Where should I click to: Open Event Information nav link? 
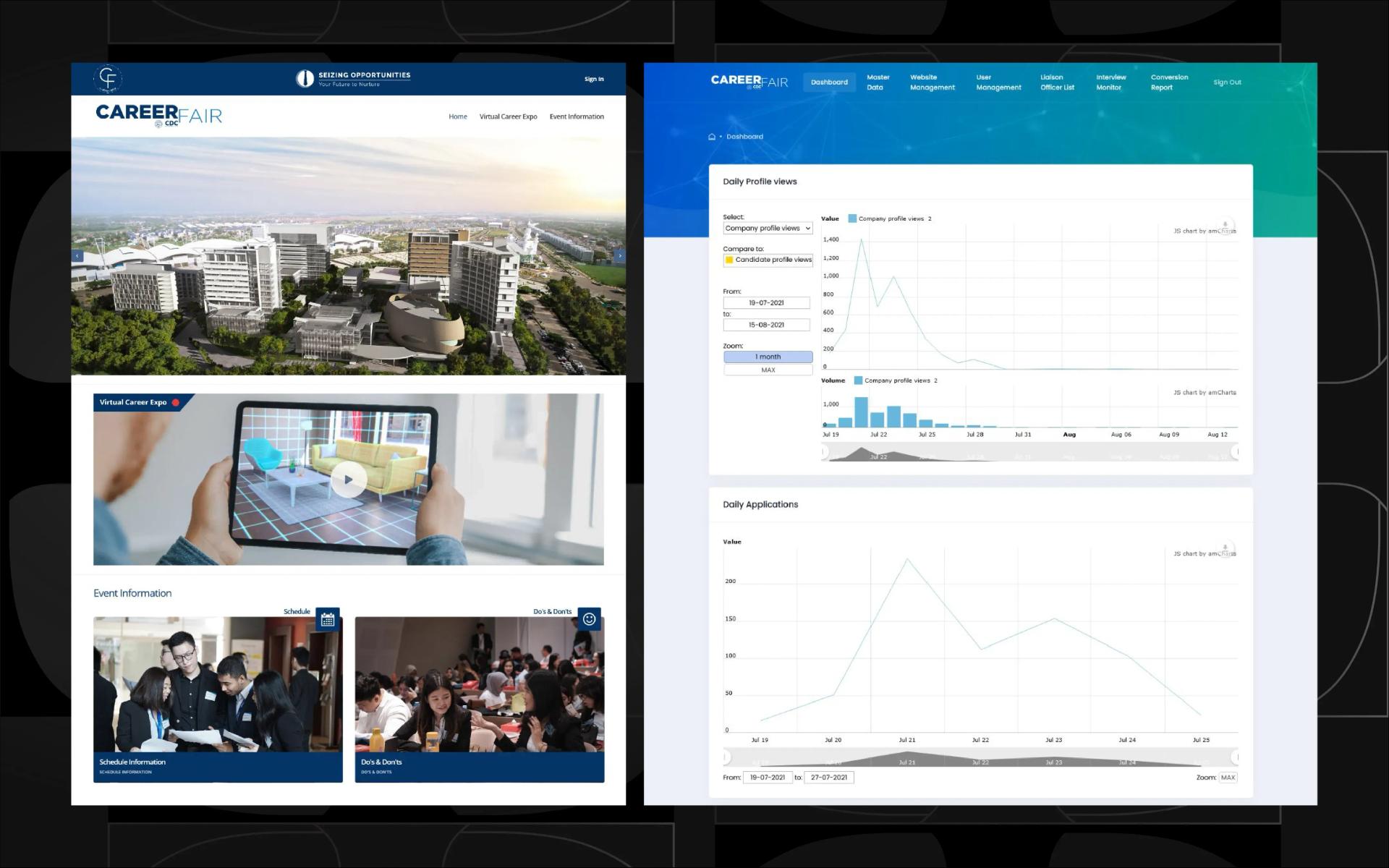pos(577,116)
